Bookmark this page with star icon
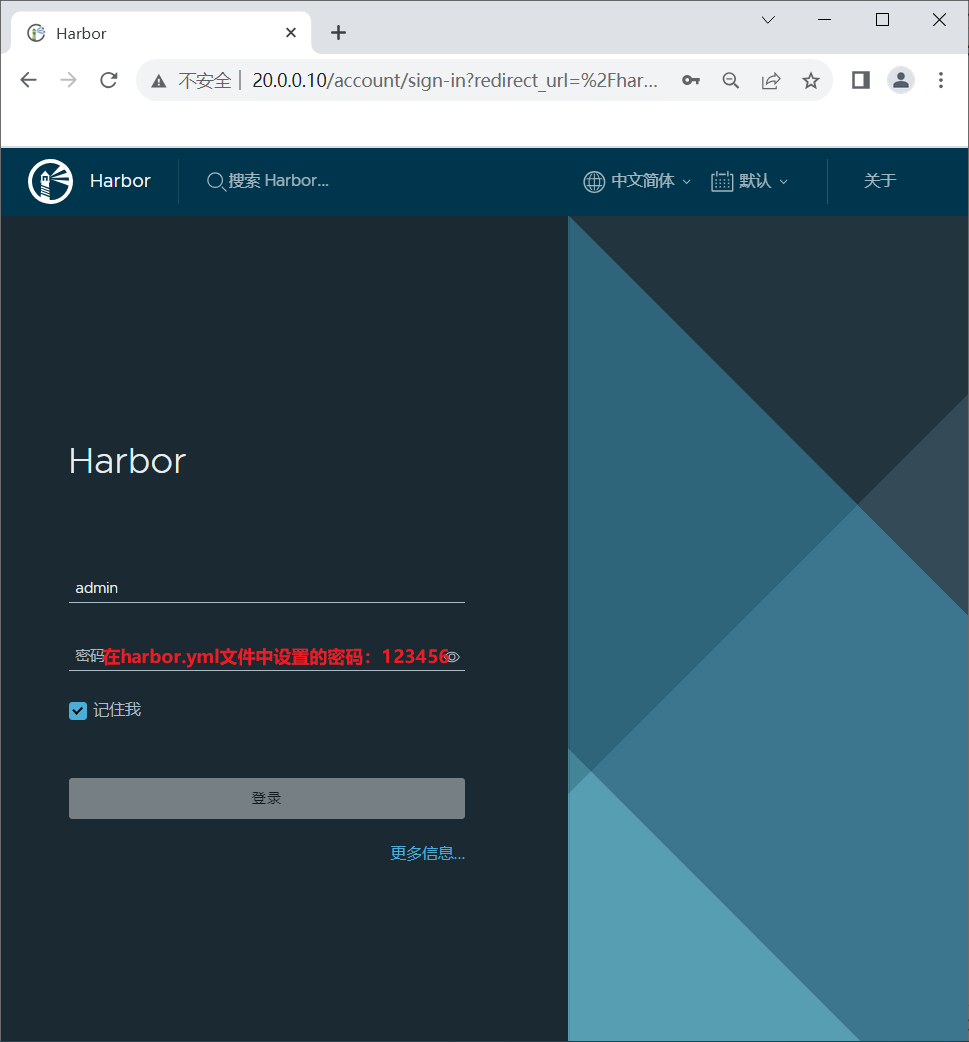The image size is (969, 1042). pyautogui.click(x=811, y=80)
